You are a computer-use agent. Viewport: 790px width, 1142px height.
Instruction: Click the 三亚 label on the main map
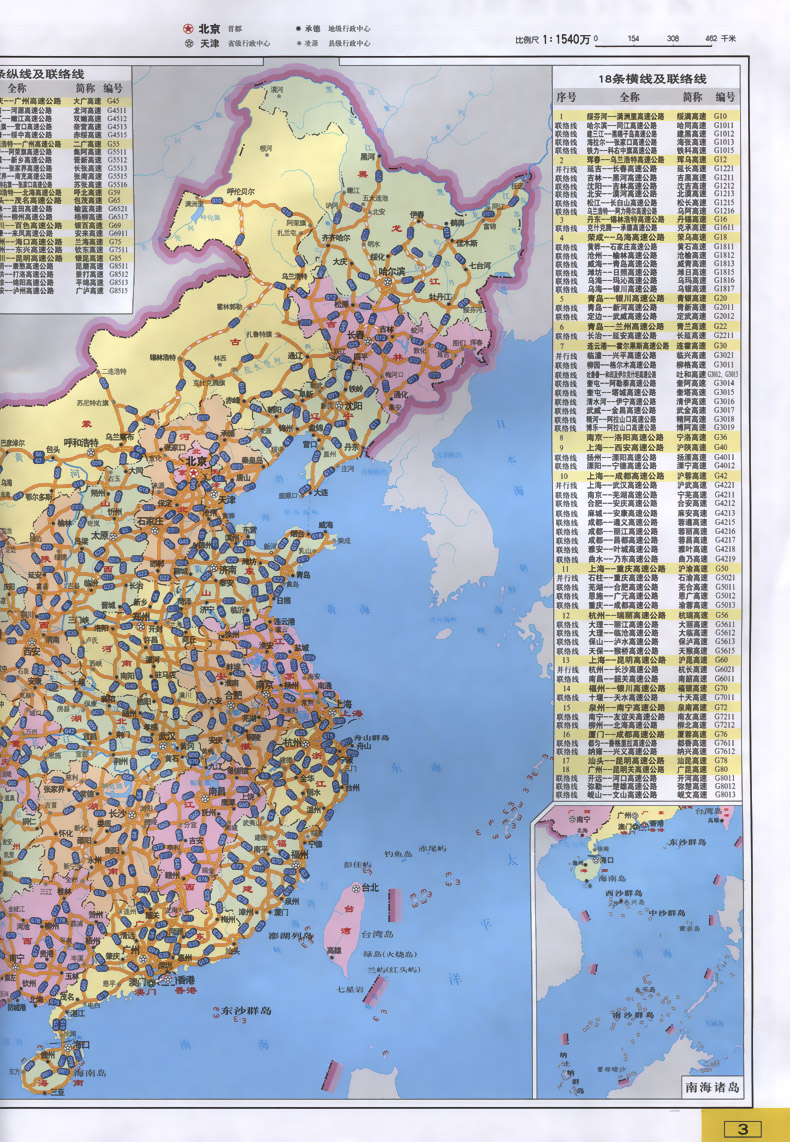pyautogui.click(x=57, y=1092)
